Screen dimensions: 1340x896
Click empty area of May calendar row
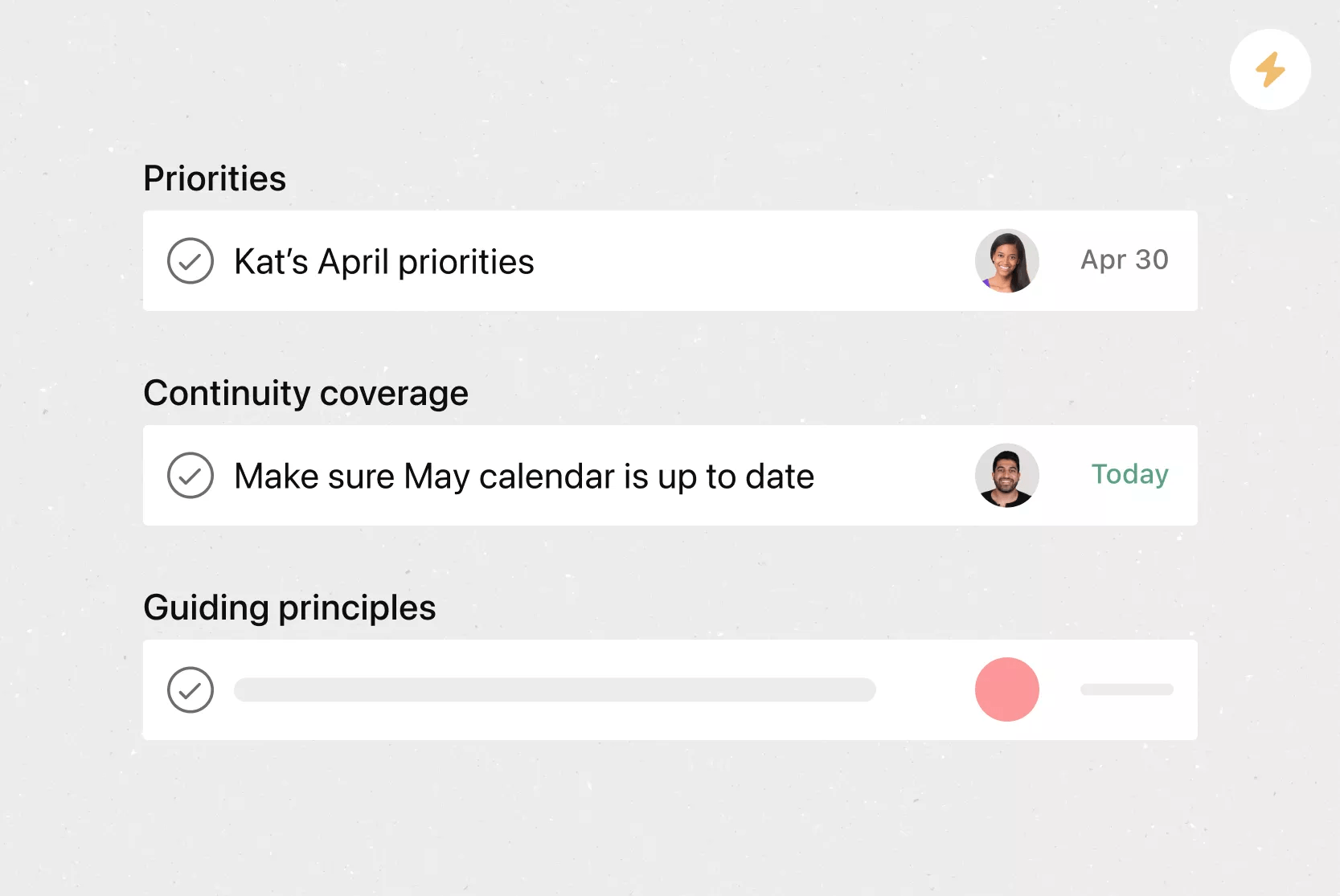(892, 476)
